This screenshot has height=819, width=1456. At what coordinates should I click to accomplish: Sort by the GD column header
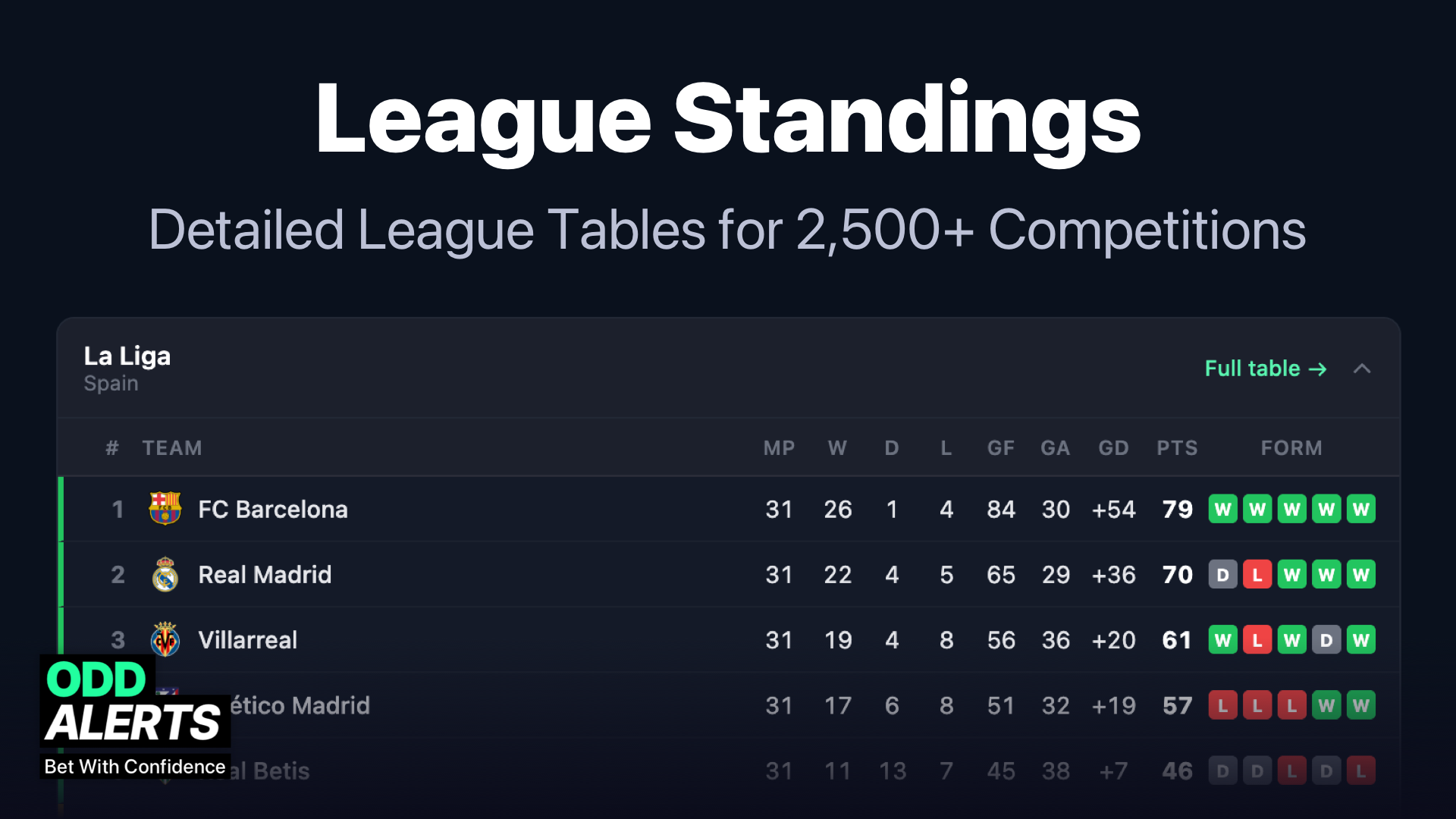[x=1113, y=448]
